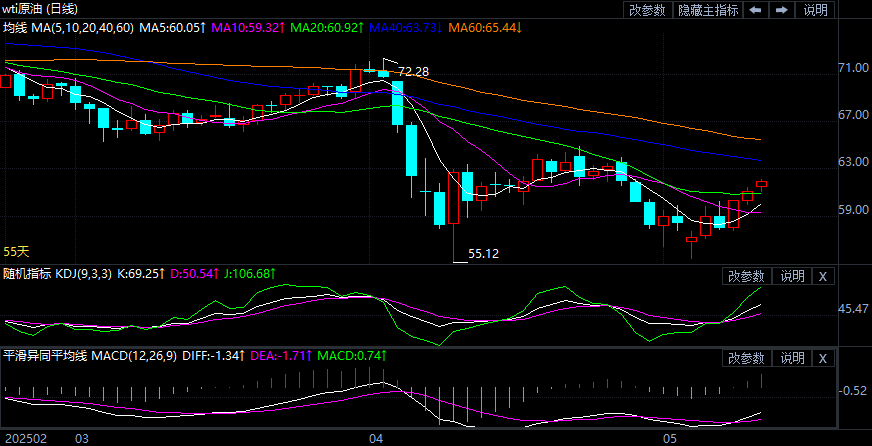Click the last red candlestick on the chart
Image resolution: width=872 pixels, height=446 pixels.
pos(761,184)
